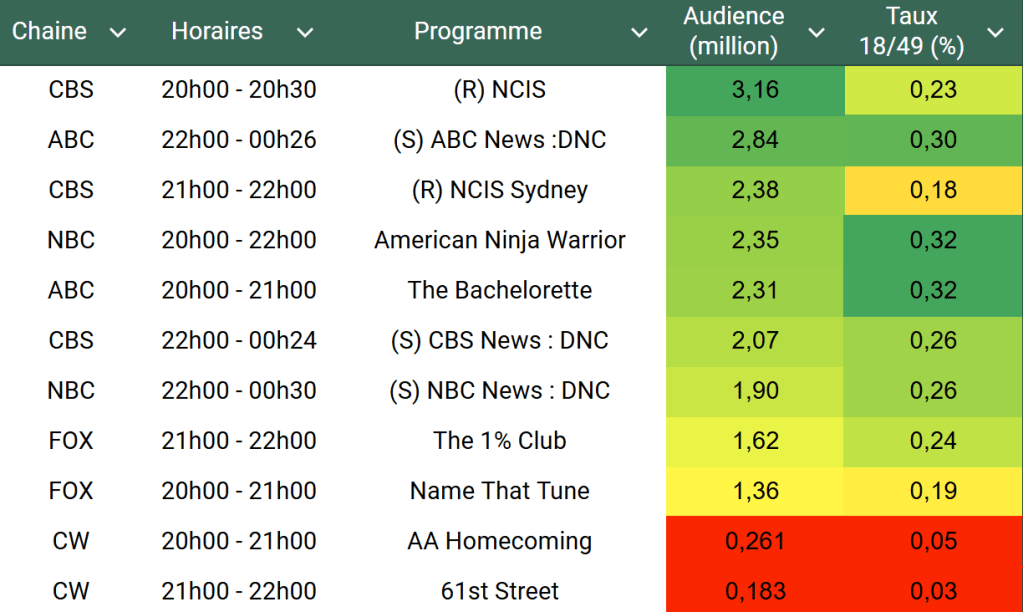Select the yellow 0,18 rating cell
The image size is (1023, 612).
tap(933, 190)
